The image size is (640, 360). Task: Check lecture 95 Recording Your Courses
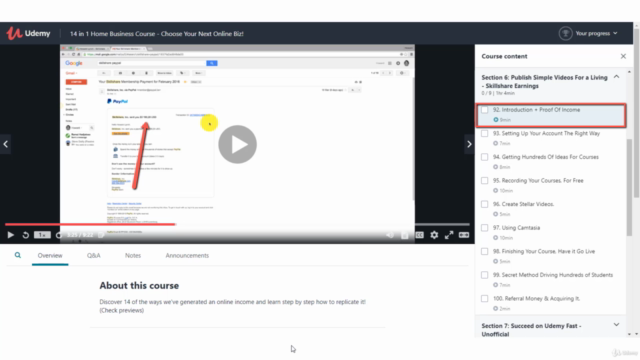coord(484,181)
